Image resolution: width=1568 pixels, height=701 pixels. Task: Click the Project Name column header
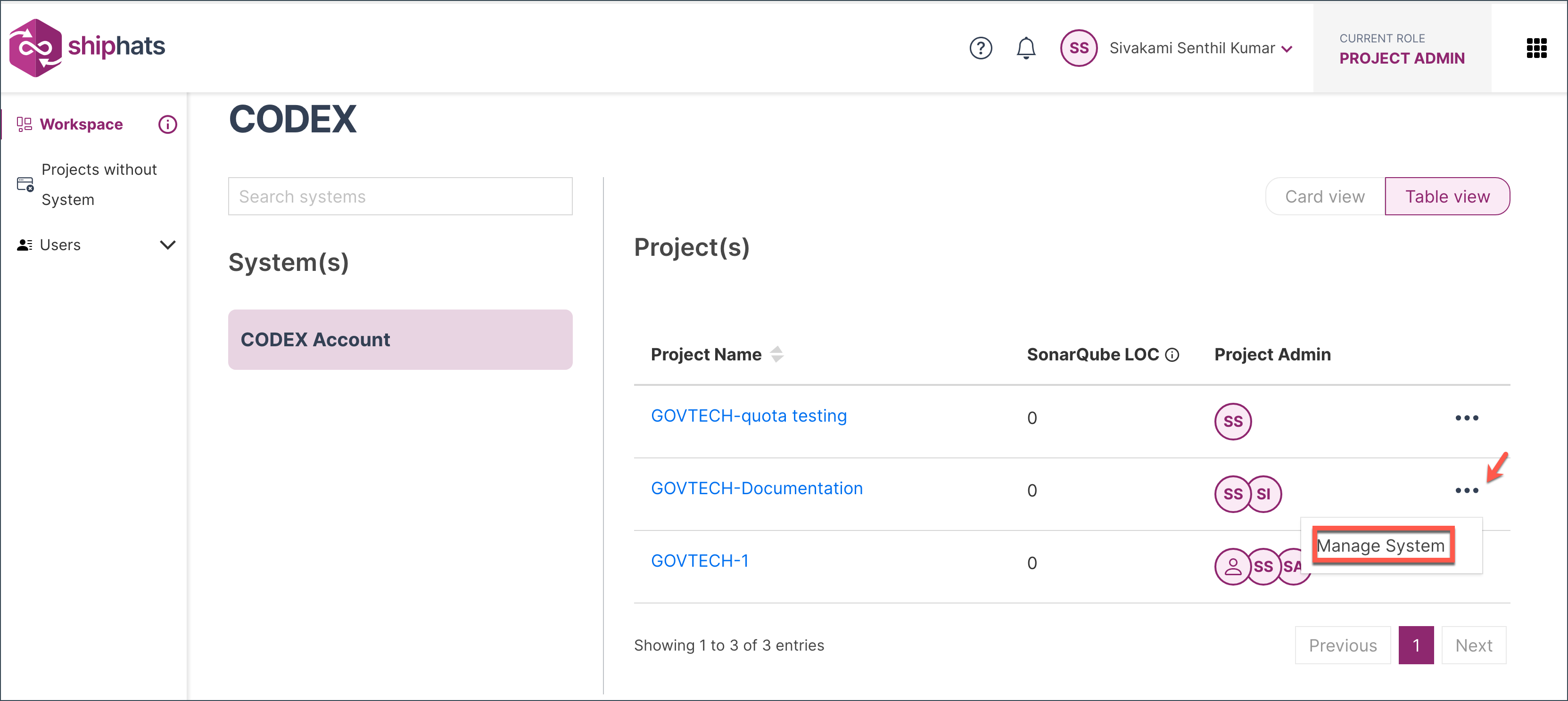coord(706,354)
